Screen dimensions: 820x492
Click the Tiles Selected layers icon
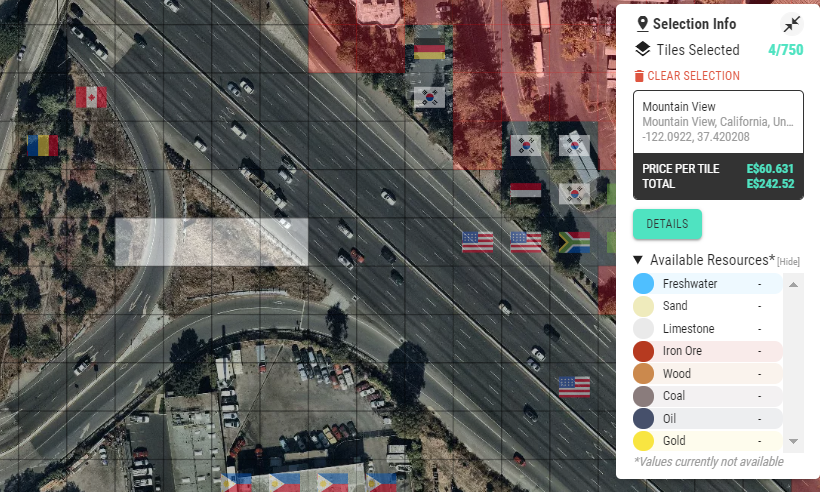tap(642, 50)
